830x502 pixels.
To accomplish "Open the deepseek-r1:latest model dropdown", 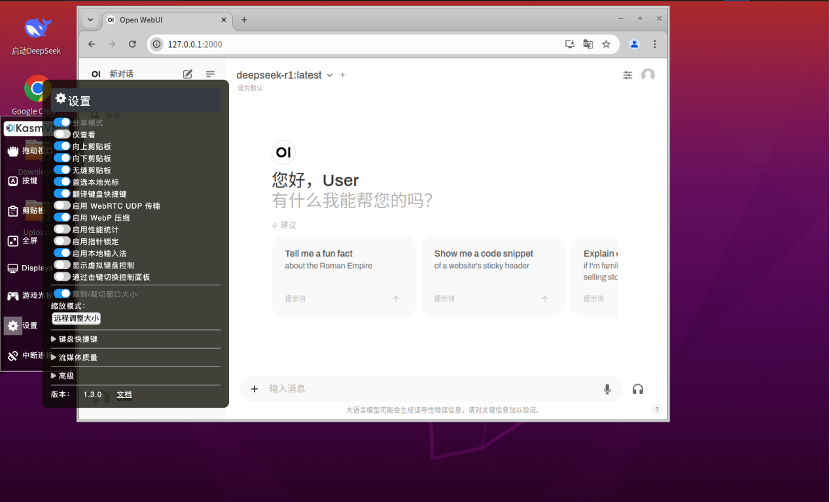I will (x=284, y=75).
